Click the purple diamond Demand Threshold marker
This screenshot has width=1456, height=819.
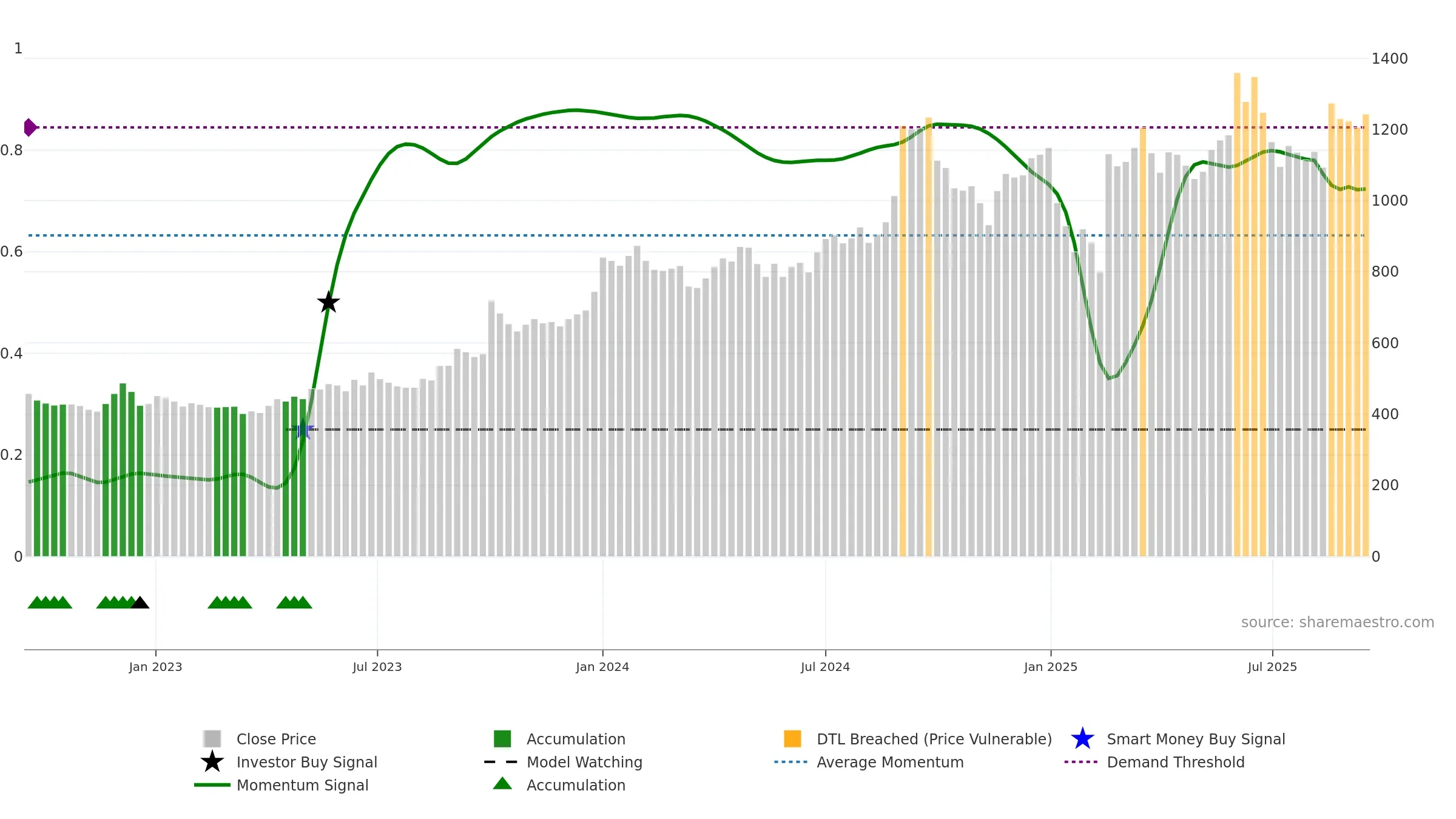coord(30,127)
